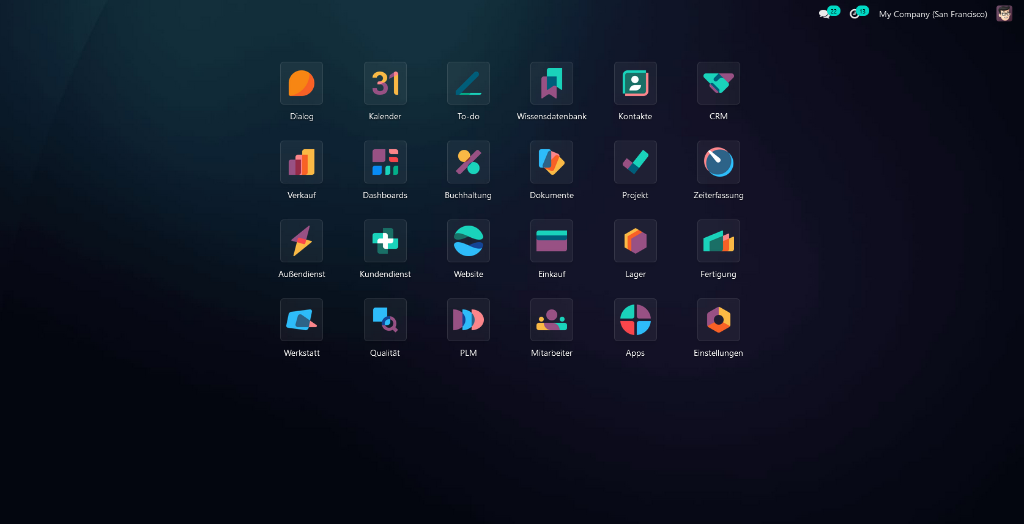This screenshot has height=524, width=1024.
Task: Open the activities clock icon
Action: point(858,13)
